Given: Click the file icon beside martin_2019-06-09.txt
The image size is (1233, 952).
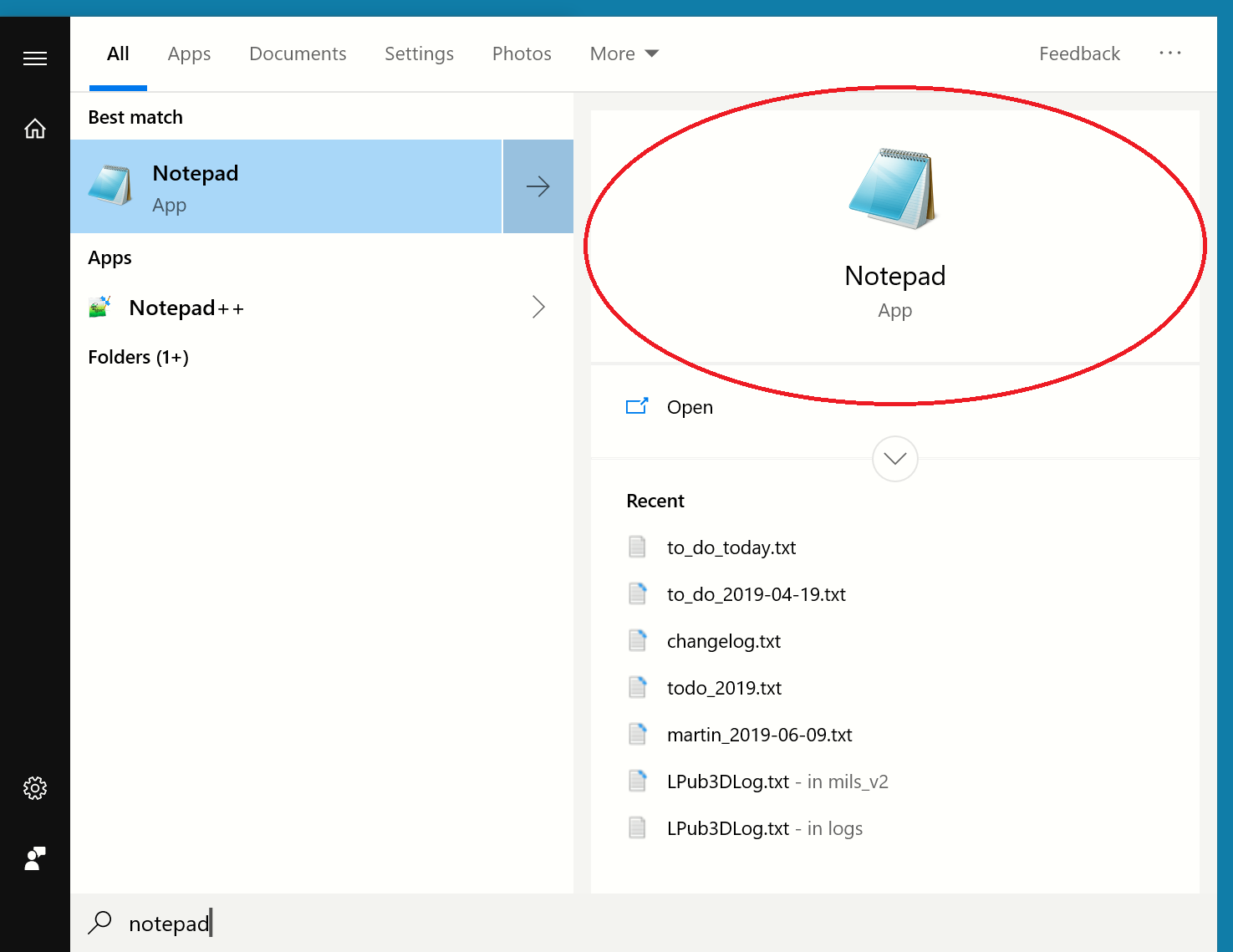Looking at the screenshot, I should 637,734.
